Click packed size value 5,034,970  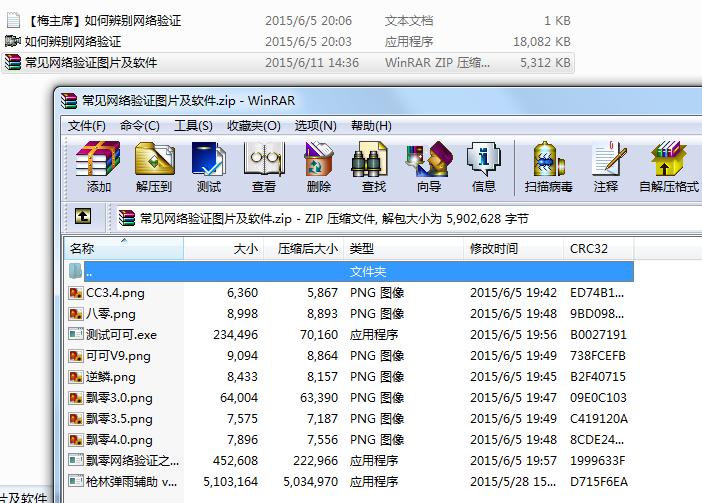[310, 482]
